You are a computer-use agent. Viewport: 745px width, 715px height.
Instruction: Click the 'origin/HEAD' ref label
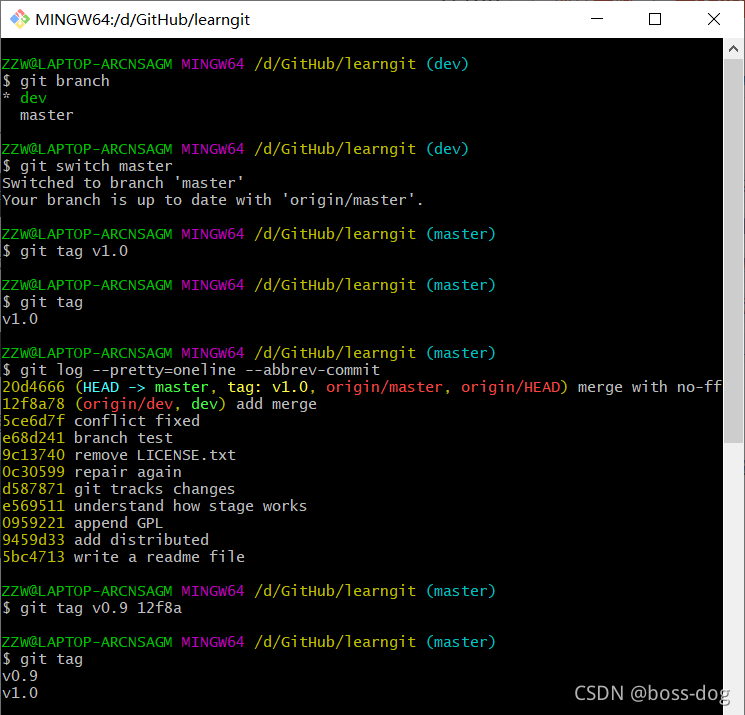click(x=510, y=387)
